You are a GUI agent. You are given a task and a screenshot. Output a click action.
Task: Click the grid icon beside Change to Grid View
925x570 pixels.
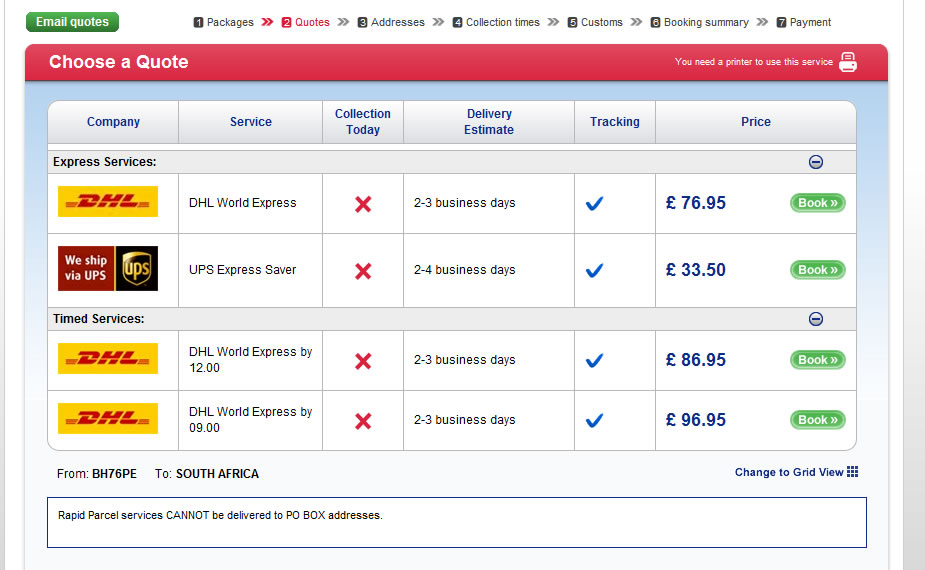(853, 472)
